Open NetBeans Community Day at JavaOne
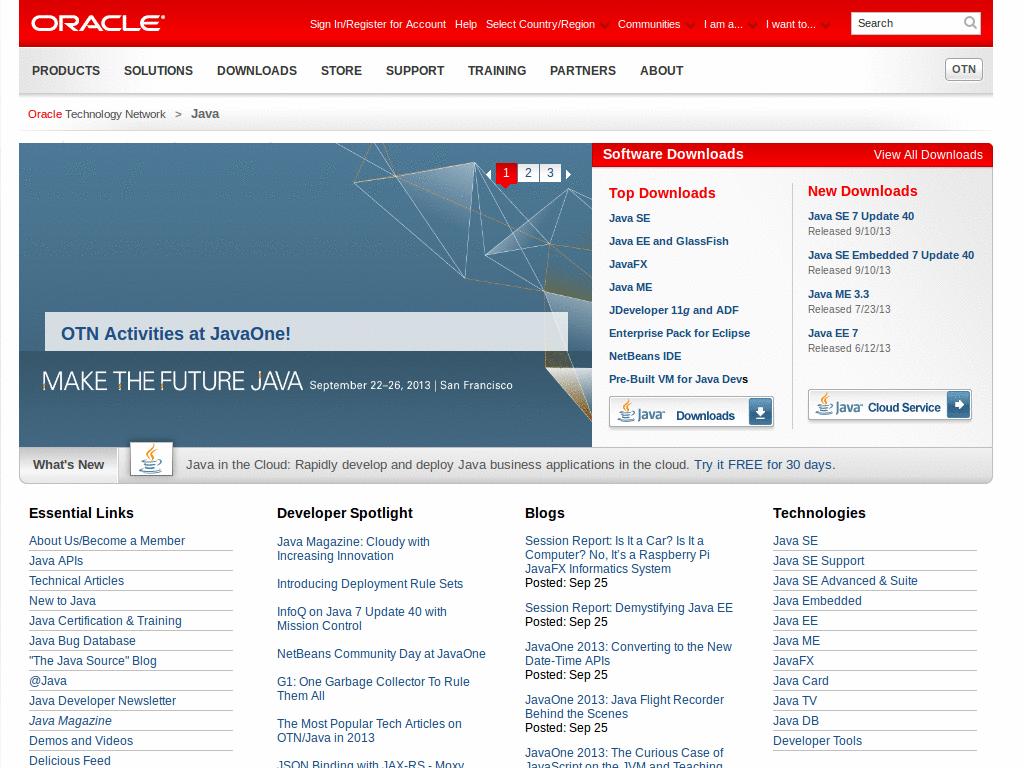 click(381, 654)
